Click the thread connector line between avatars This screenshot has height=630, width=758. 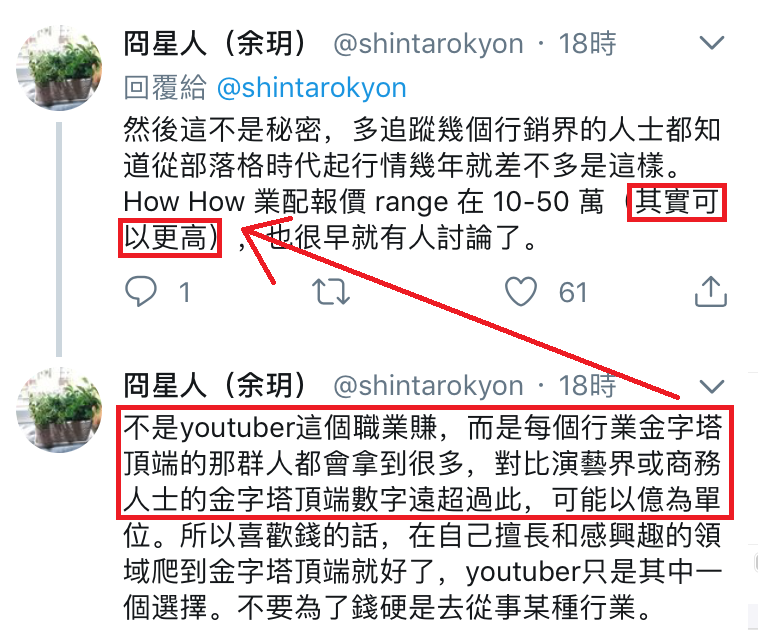pos(59,239)
